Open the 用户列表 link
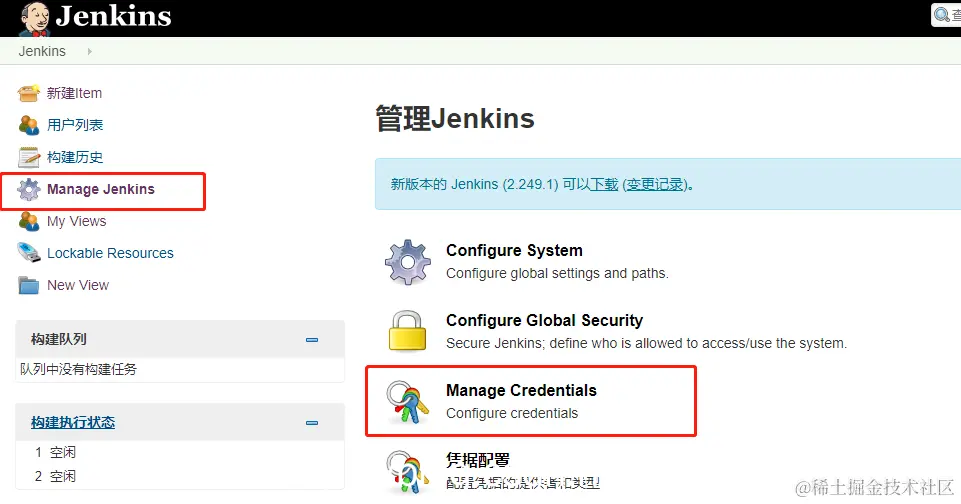Image resolution: width=961 pixels, height=504 pixels. pyautogui.click(x=75, y=125)
